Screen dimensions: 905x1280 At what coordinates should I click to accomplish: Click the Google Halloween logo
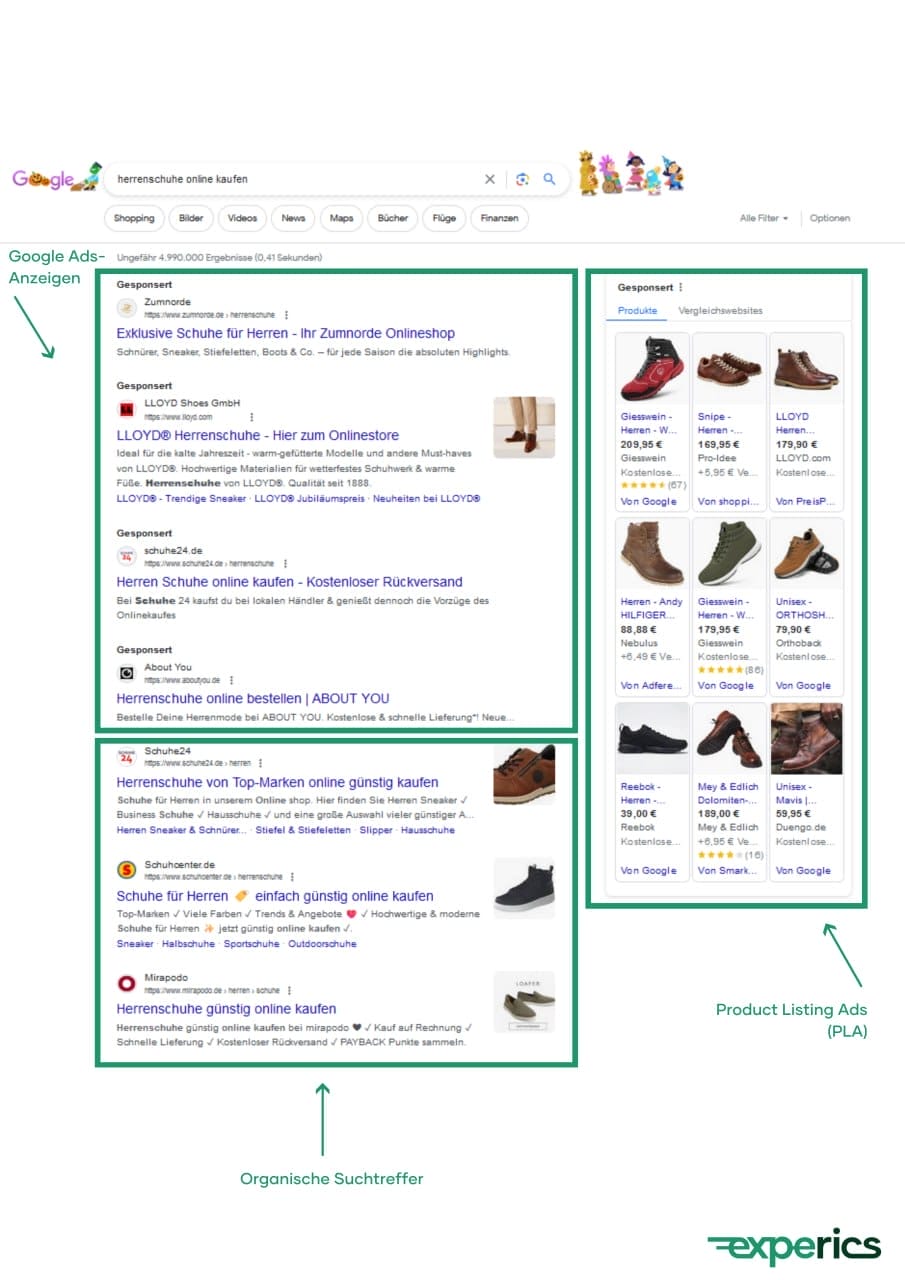[56, 177]
